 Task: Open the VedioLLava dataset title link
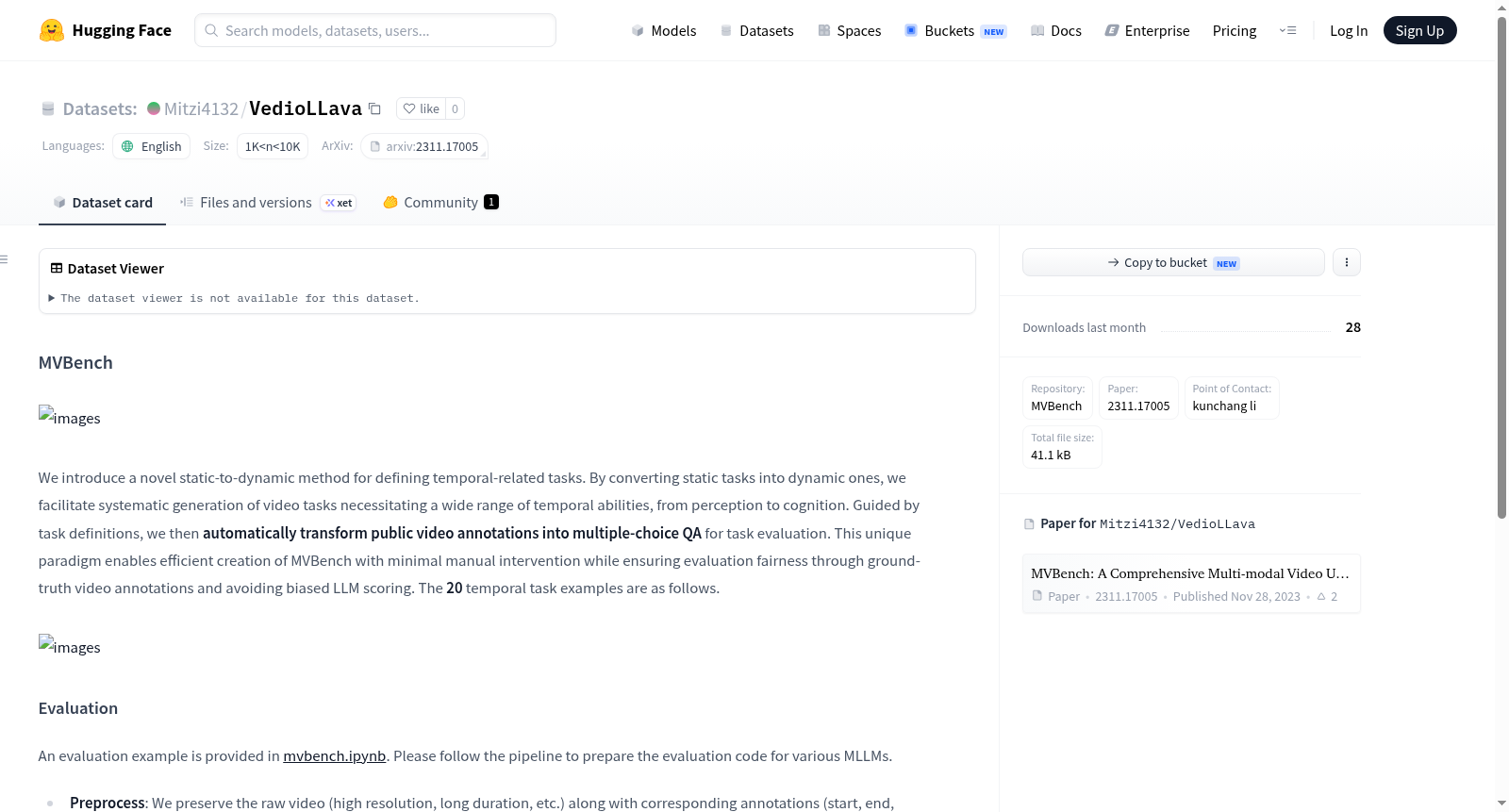[x=306, y=108]
